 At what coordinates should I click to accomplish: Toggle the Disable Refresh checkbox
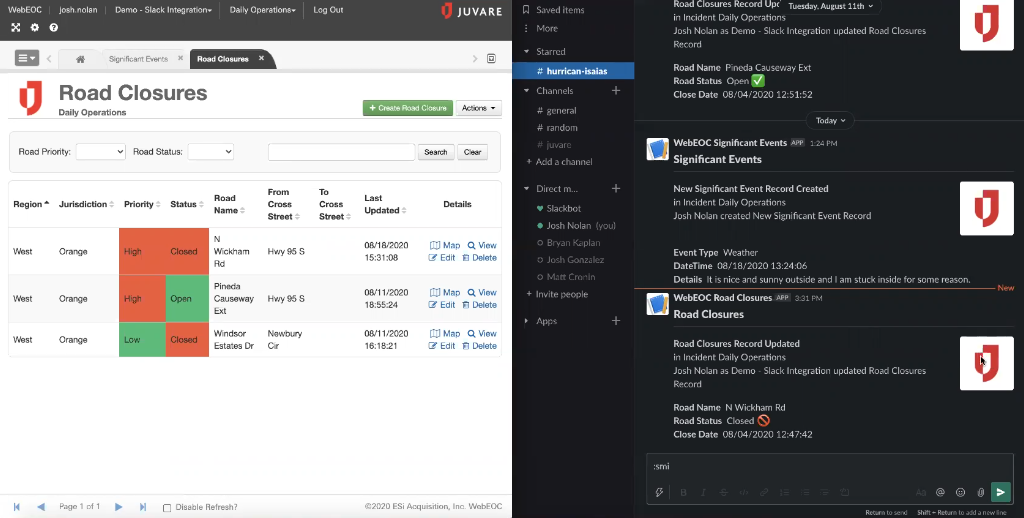(167, 508)
